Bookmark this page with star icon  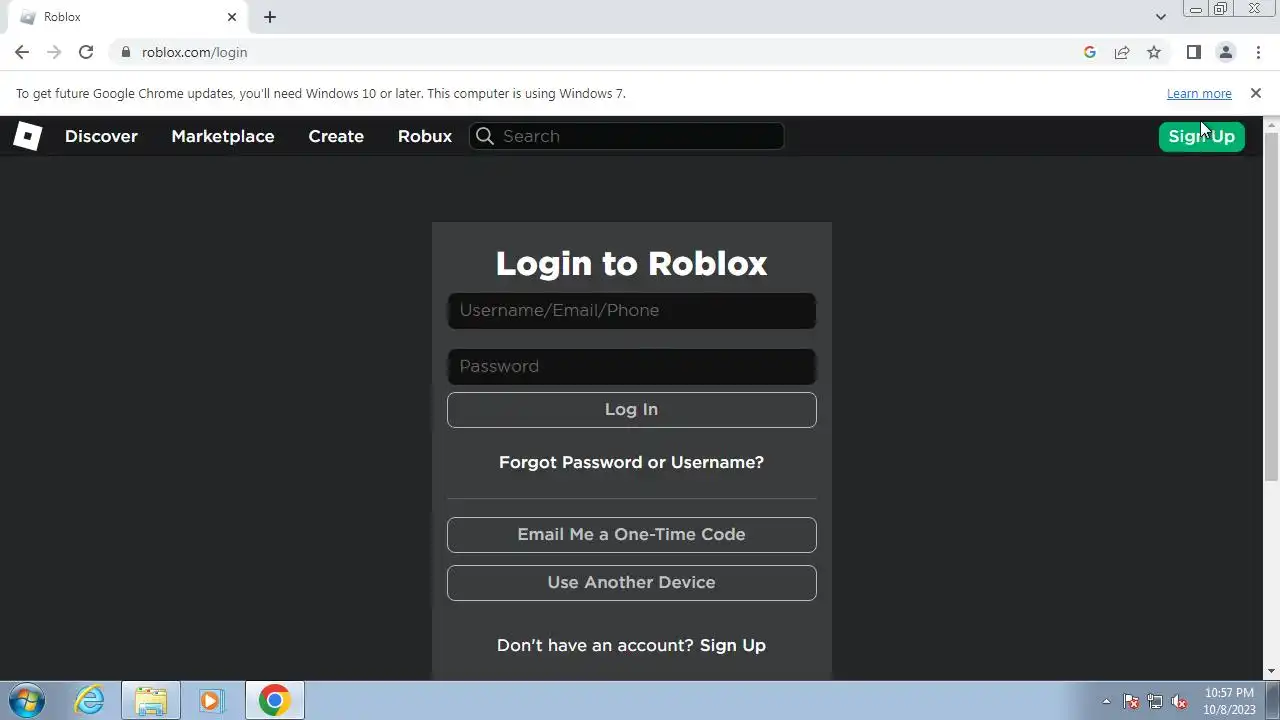(1154, 52)
